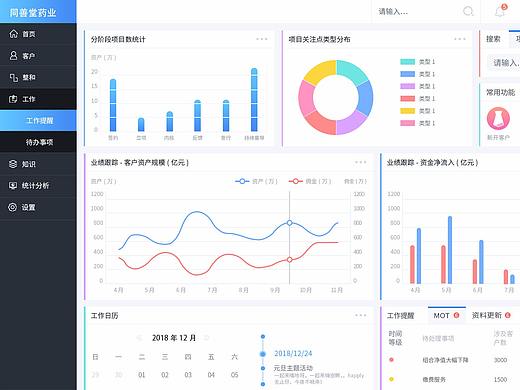This screenshot has height=390, width=520.
Task: Click the top search input field
Action: [x=417, y=12]
